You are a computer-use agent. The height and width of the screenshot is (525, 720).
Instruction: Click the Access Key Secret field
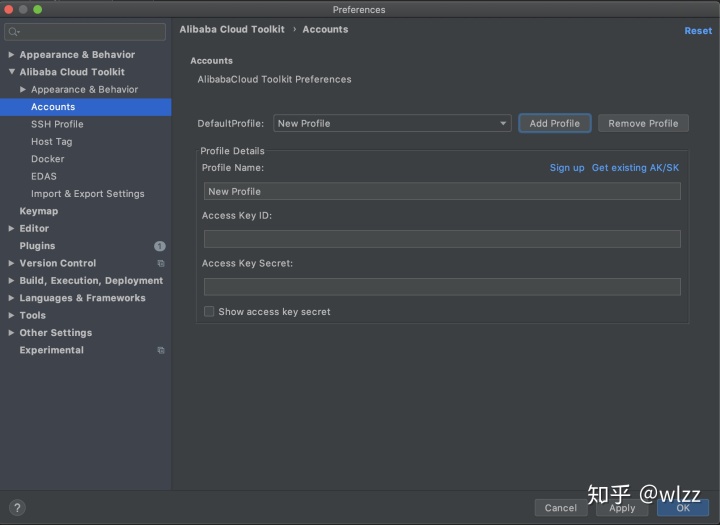pyautogui.click(x=442, y=287)
